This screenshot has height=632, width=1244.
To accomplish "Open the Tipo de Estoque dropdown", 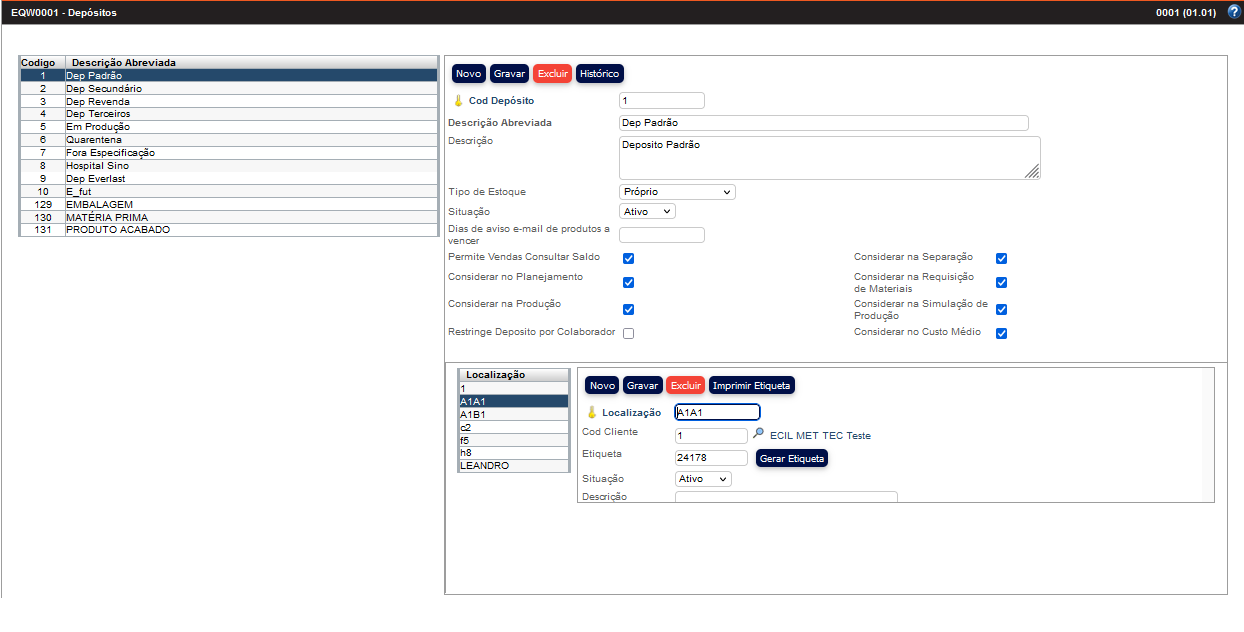I will pyautogui.click(x=677, y=192).
